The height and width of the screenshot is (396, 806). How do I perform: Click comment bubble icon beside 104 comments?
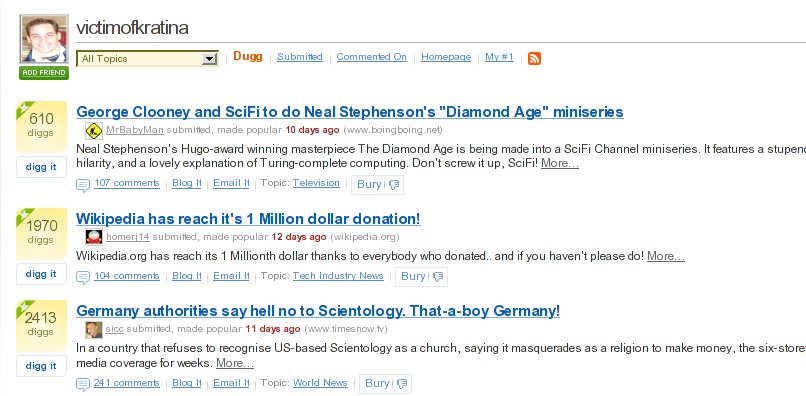click(83, 278)
